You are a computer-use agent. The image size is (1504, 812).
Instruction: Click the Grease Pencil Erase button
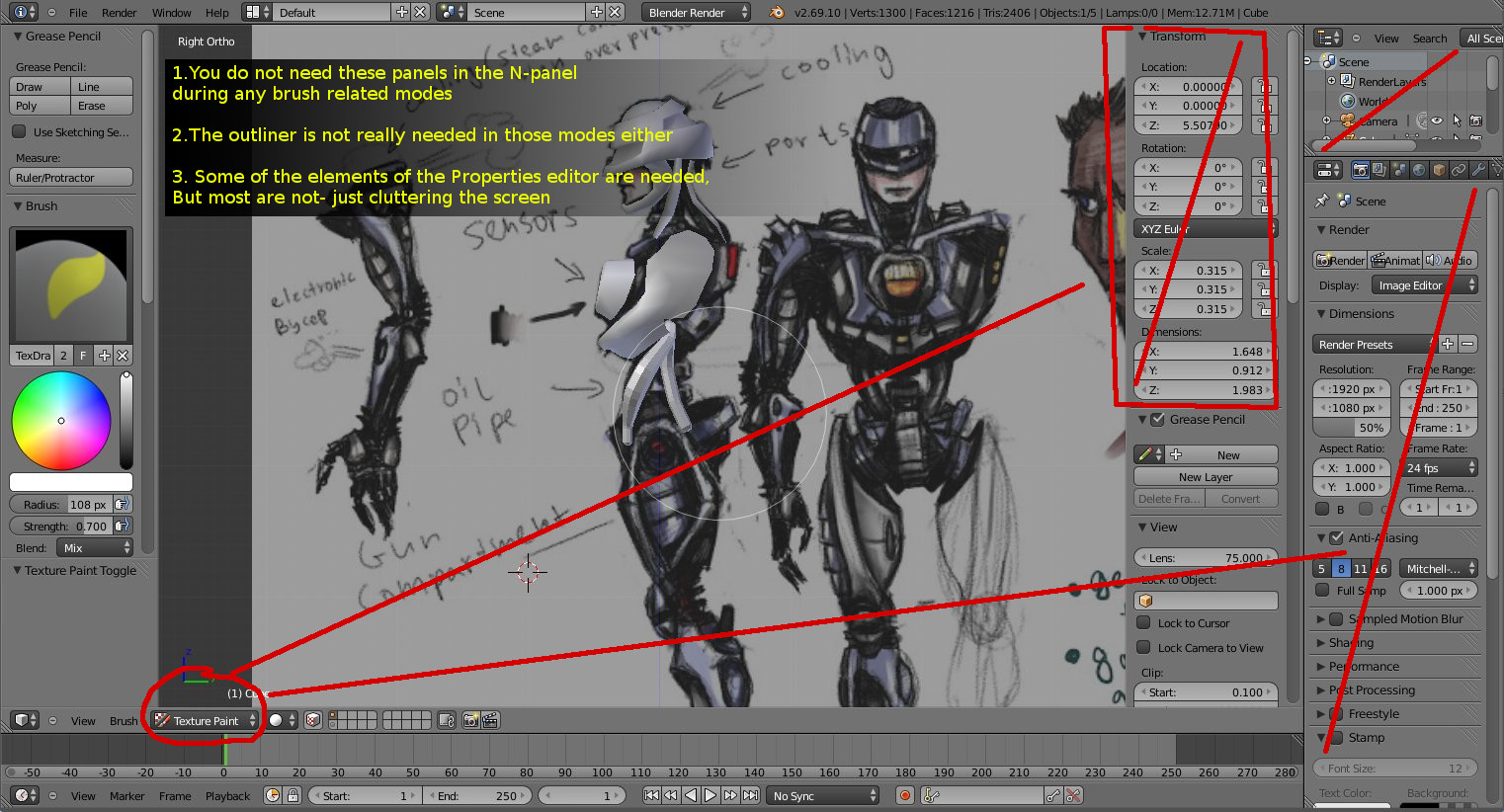click(102, 106)
